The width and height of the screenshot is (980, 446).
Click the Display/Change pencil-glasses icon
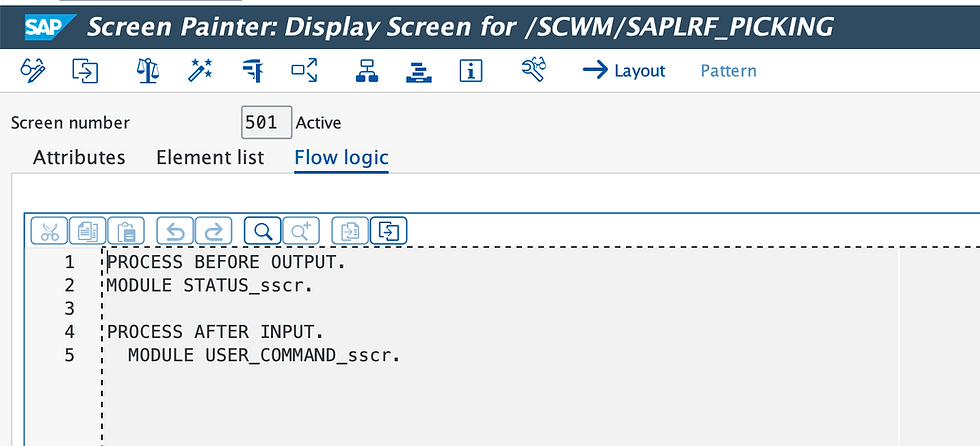pyautogui.click(x=33, y=70)
